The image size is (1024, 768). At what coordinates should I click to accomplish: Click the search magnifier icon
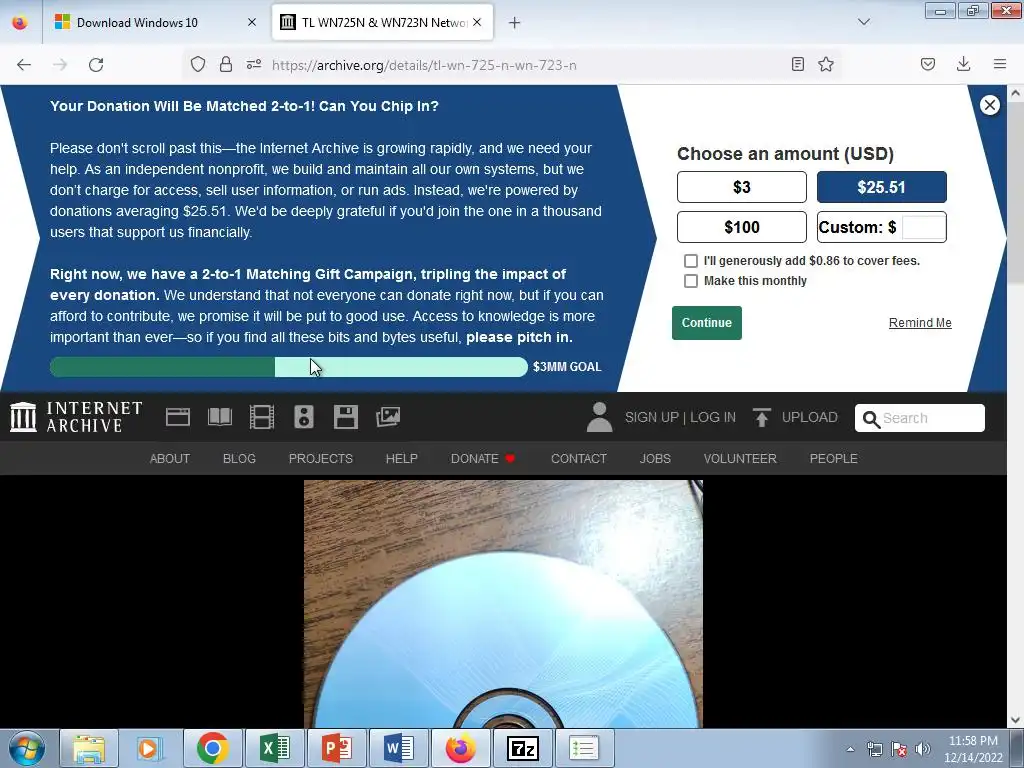(x=871, y=419)
